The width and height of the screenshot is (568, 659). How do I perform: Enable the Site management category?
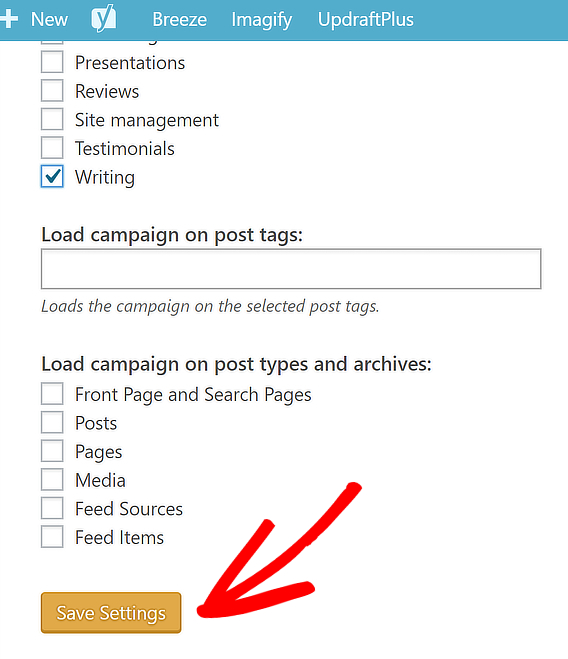click(52, 119)
